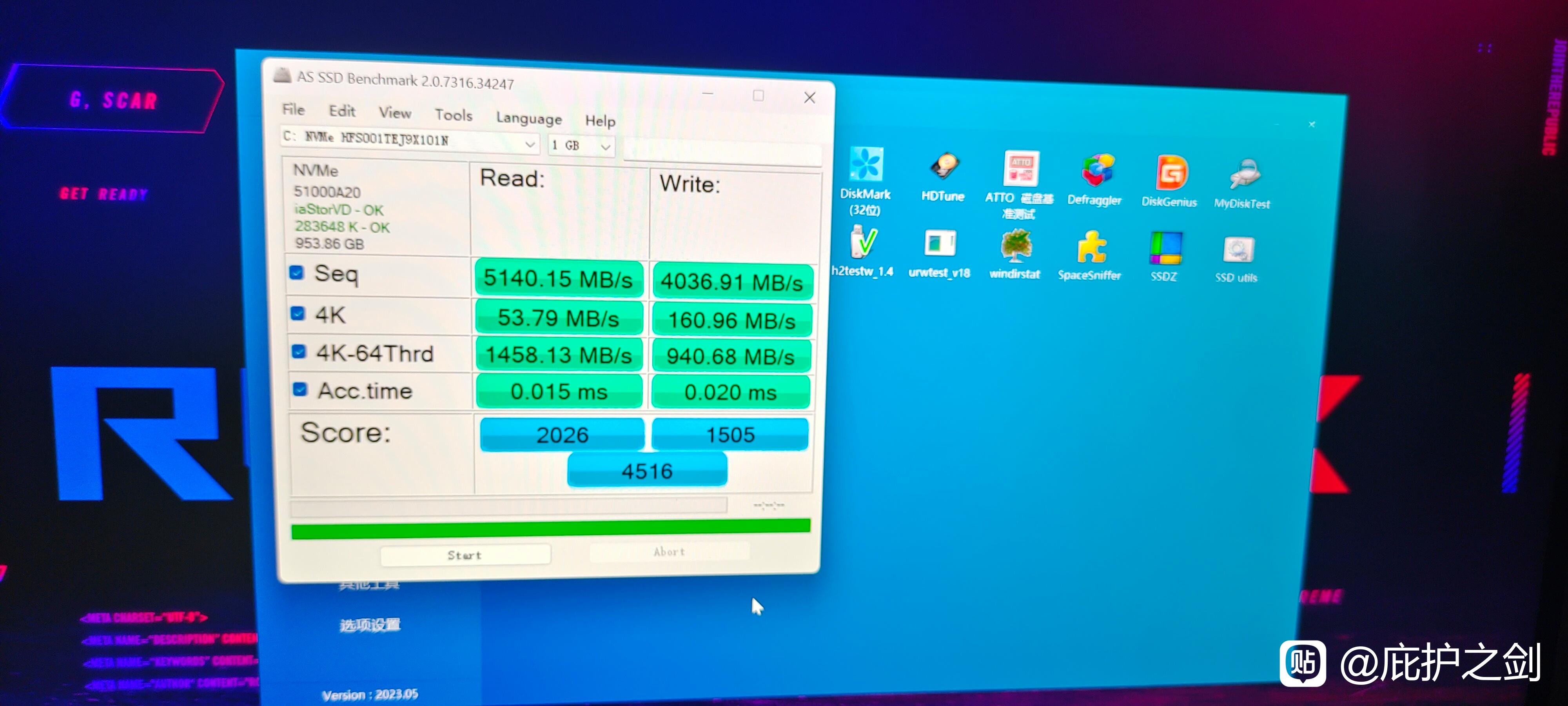Click the AS SSD Benchmark title bar icon
The image size is (1568, 706).
pyautogui.click(x=282, y=76)
